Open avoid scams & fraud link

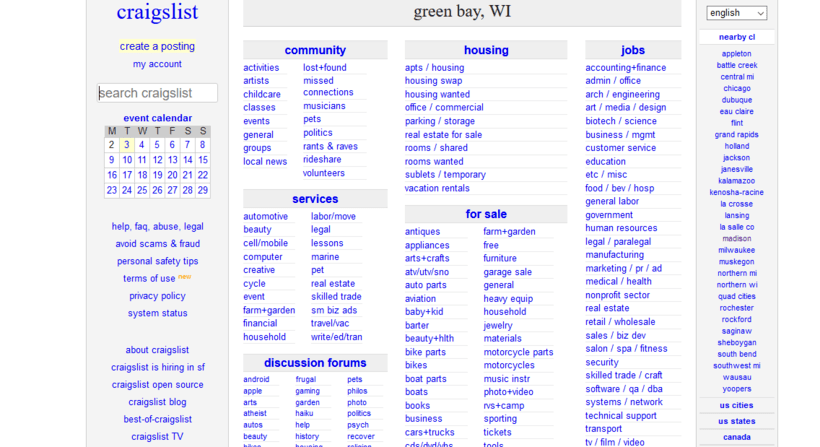pos(157,244)
